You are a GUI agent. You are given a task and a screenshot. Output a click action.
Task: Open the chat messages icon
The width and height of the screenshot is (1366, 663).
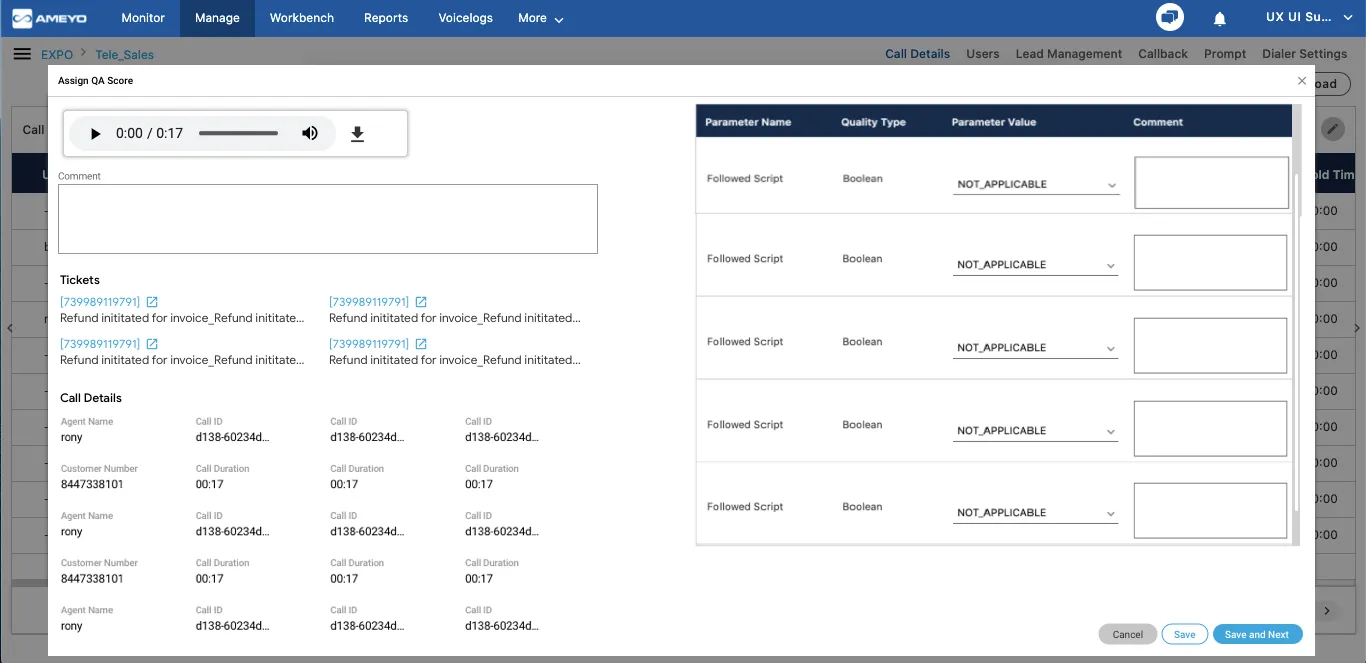(1170, 18)
